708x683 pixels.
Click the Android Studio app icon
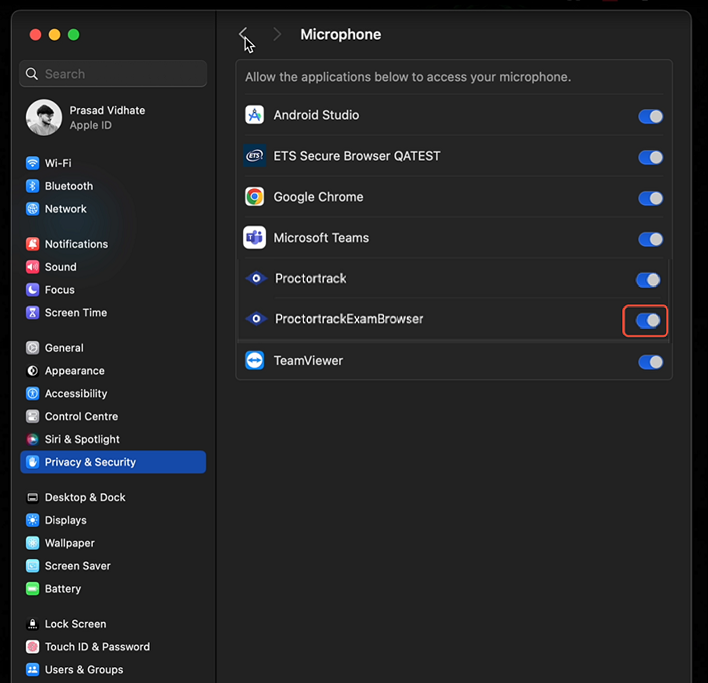[x=255, y=115]
